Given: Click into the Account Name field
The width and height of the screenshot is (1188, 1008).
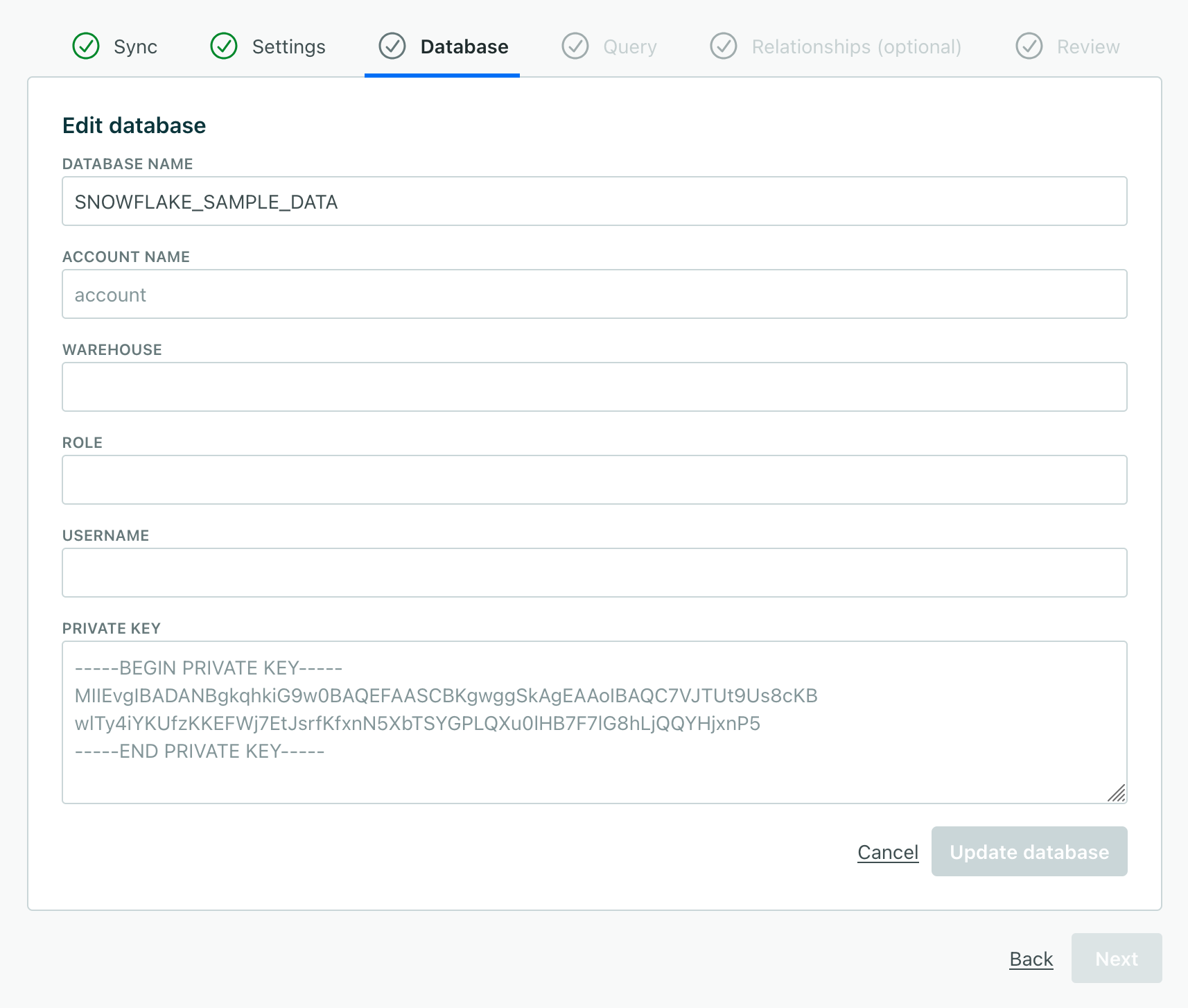Looking at the screenshot, I should pos(595,294).
